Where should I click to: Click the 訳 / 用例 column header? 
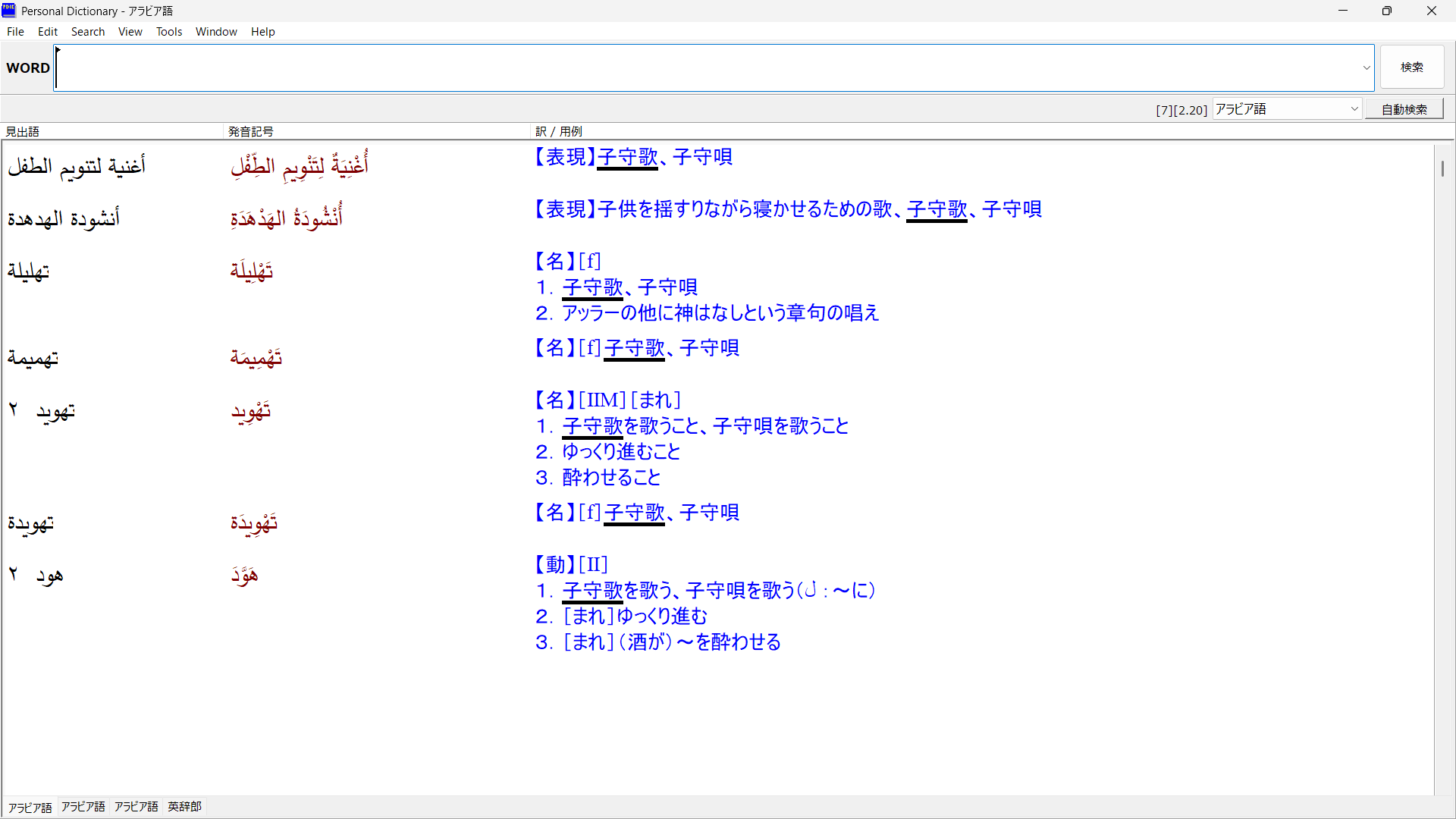(x=559, y=131)
